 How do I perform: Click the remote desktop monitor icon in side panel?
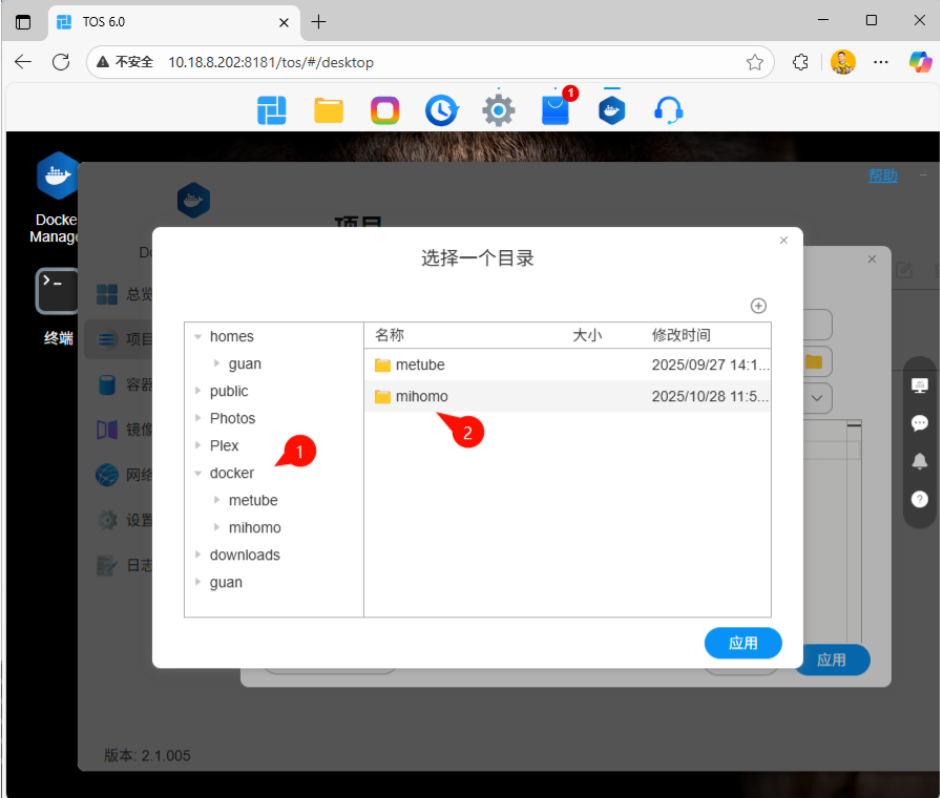pyautogui.click(x=920, y=386)
